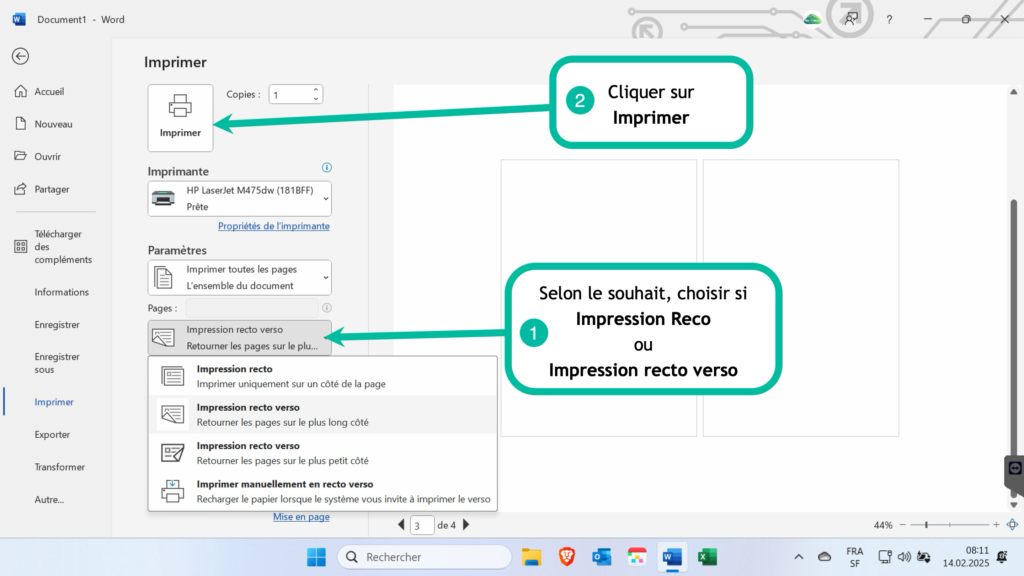This screenshot has height=576, width=1024.
Task: Click the zoom to page icon
Action: point(1012,524)
